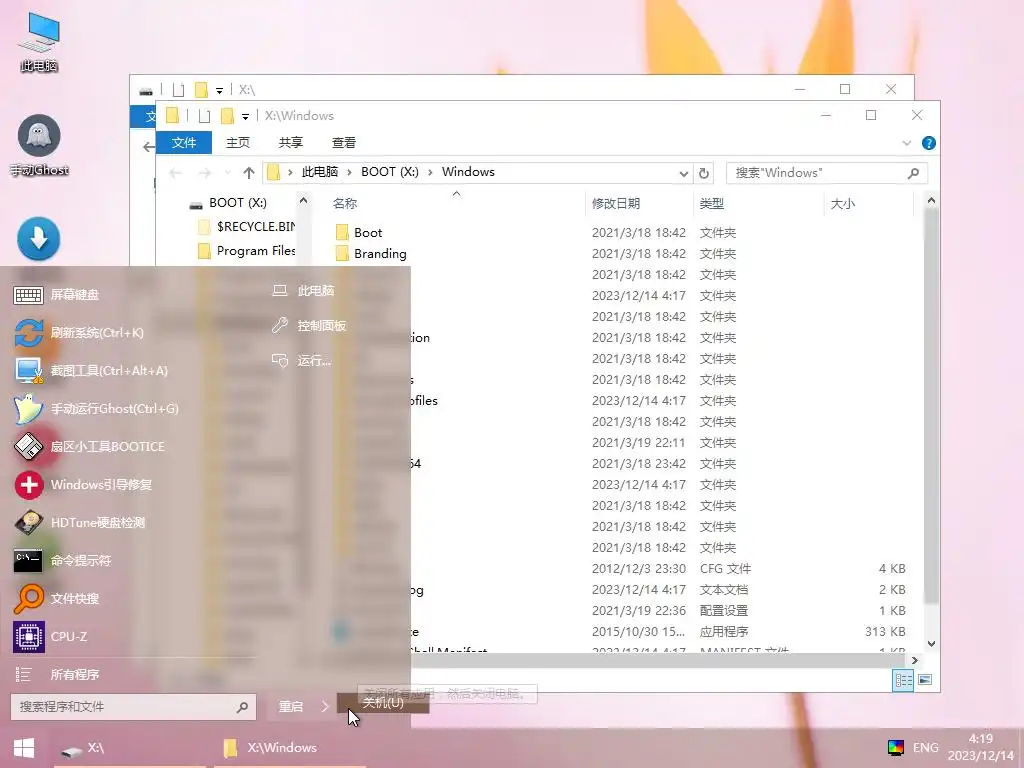Switch to large icons view button
Viewport: 1024px width, 768px height.
pyautogui.click(x=925, y=680)
